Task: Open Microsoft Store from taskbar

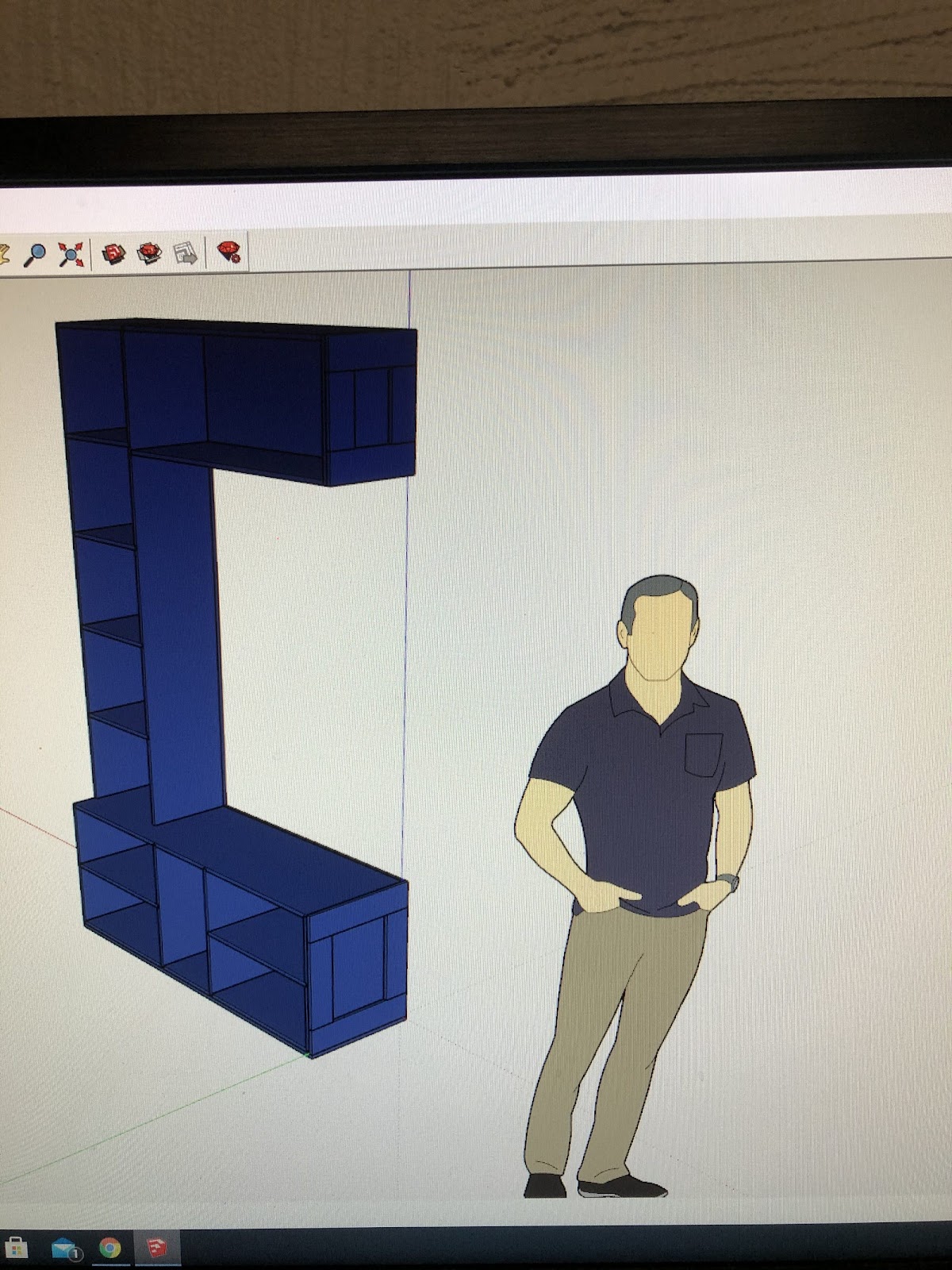Action: coord(15,1249)
